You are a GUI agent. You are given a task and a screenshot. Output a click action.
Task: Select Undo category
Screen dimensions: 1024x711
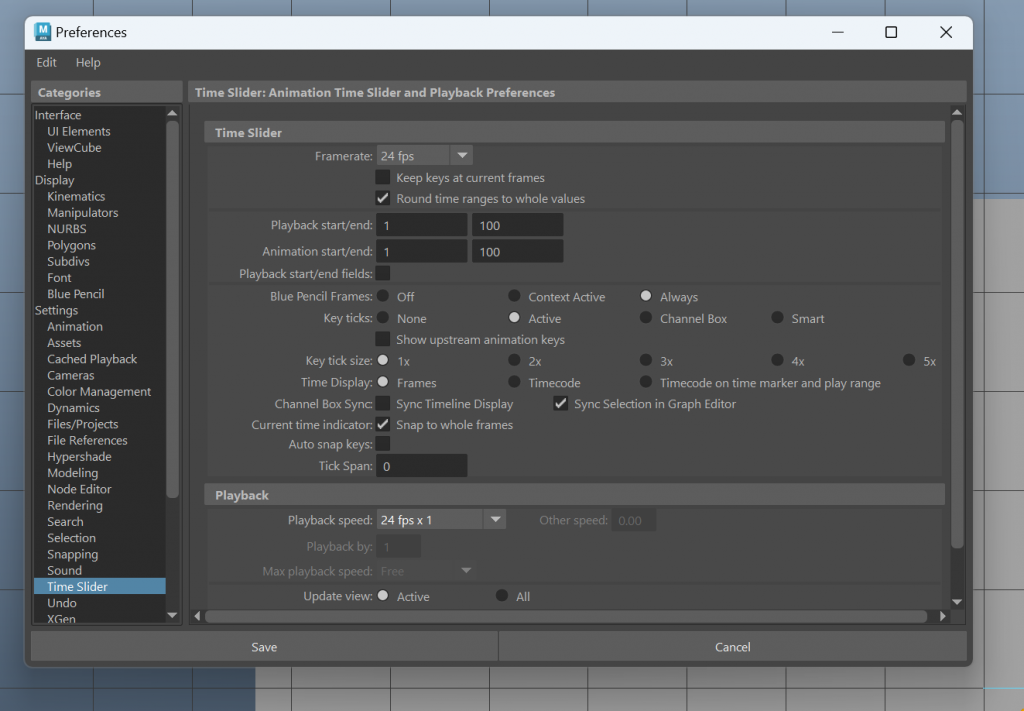tap(61, 603)
